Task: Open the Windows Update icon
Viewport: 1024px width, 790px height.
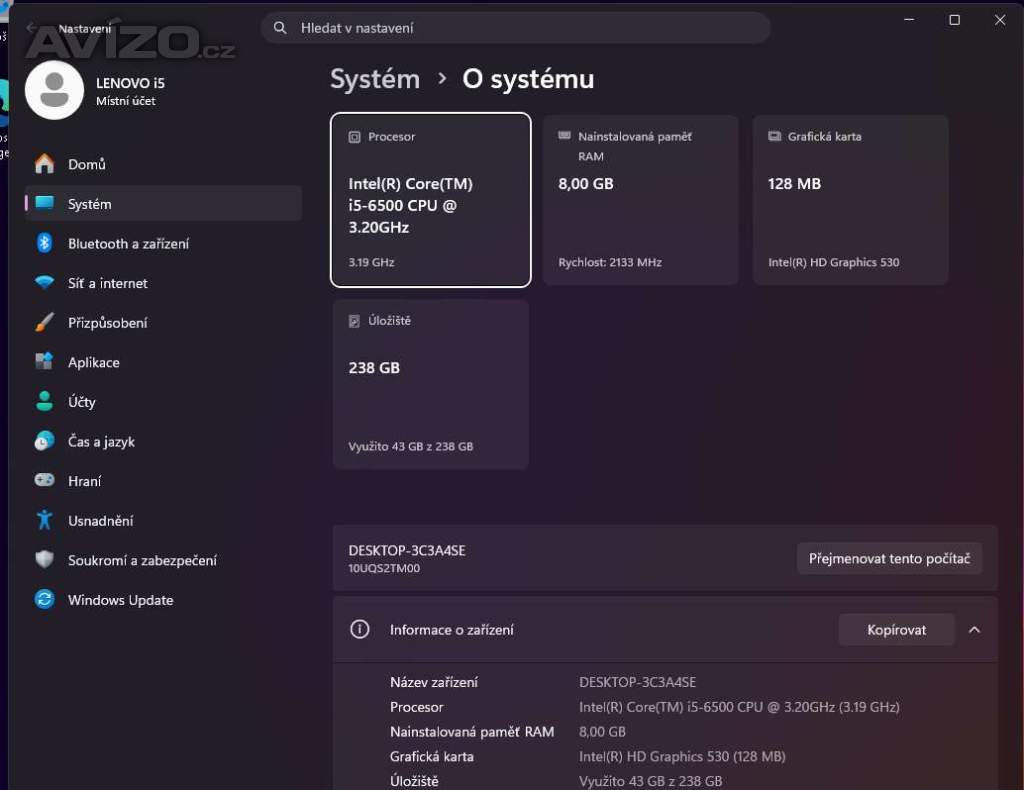Action: [44, 599]
